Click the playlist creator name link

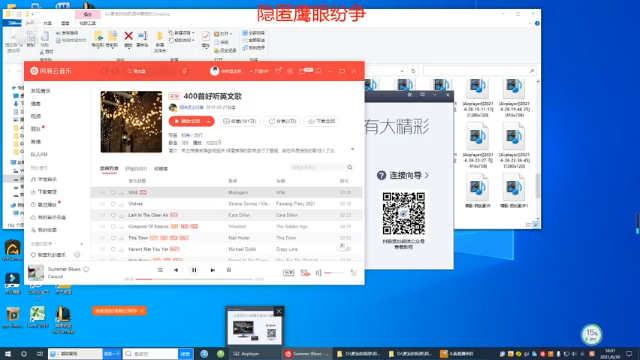click(x=191, y=107)
